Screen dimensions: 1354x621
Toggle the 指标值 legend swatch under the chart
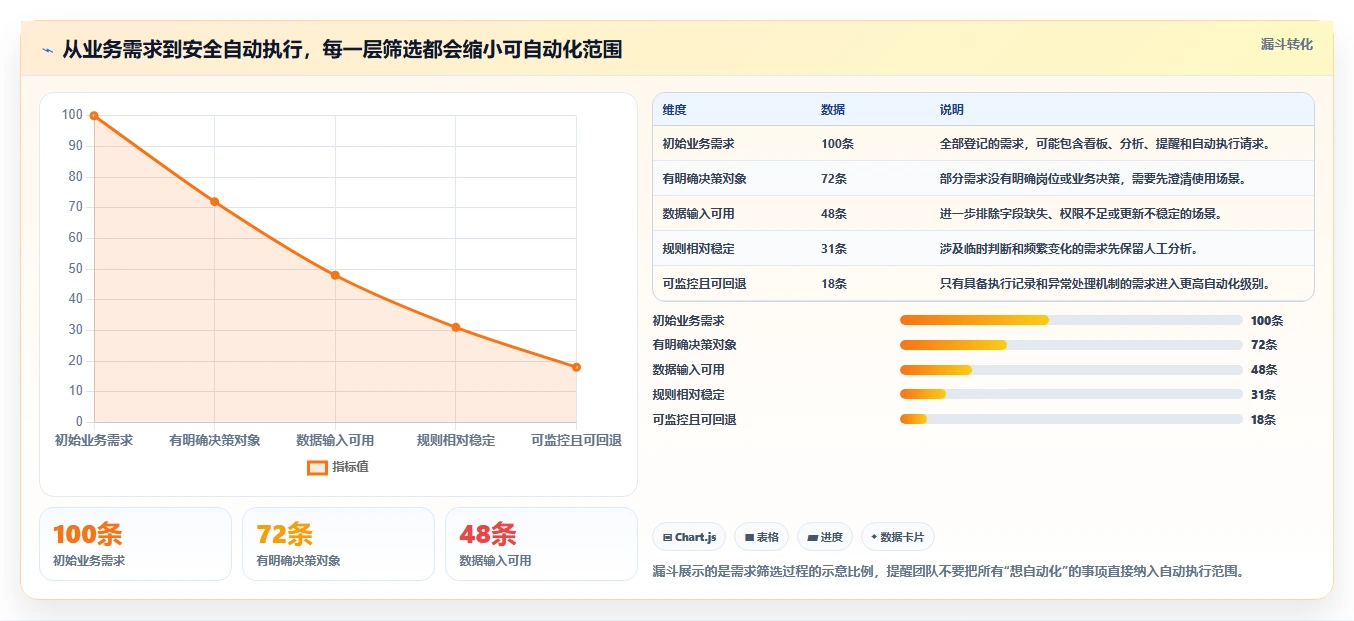(x=317, y=467)
